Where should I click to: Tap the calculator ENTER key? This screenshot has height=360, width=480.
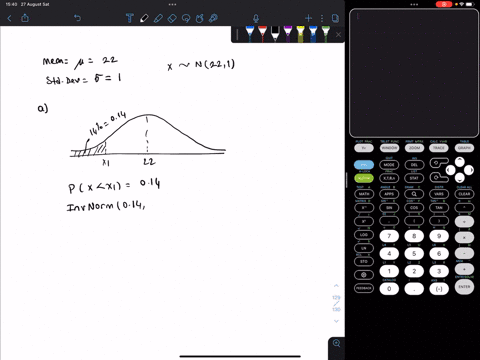click(x=464, y=287)
